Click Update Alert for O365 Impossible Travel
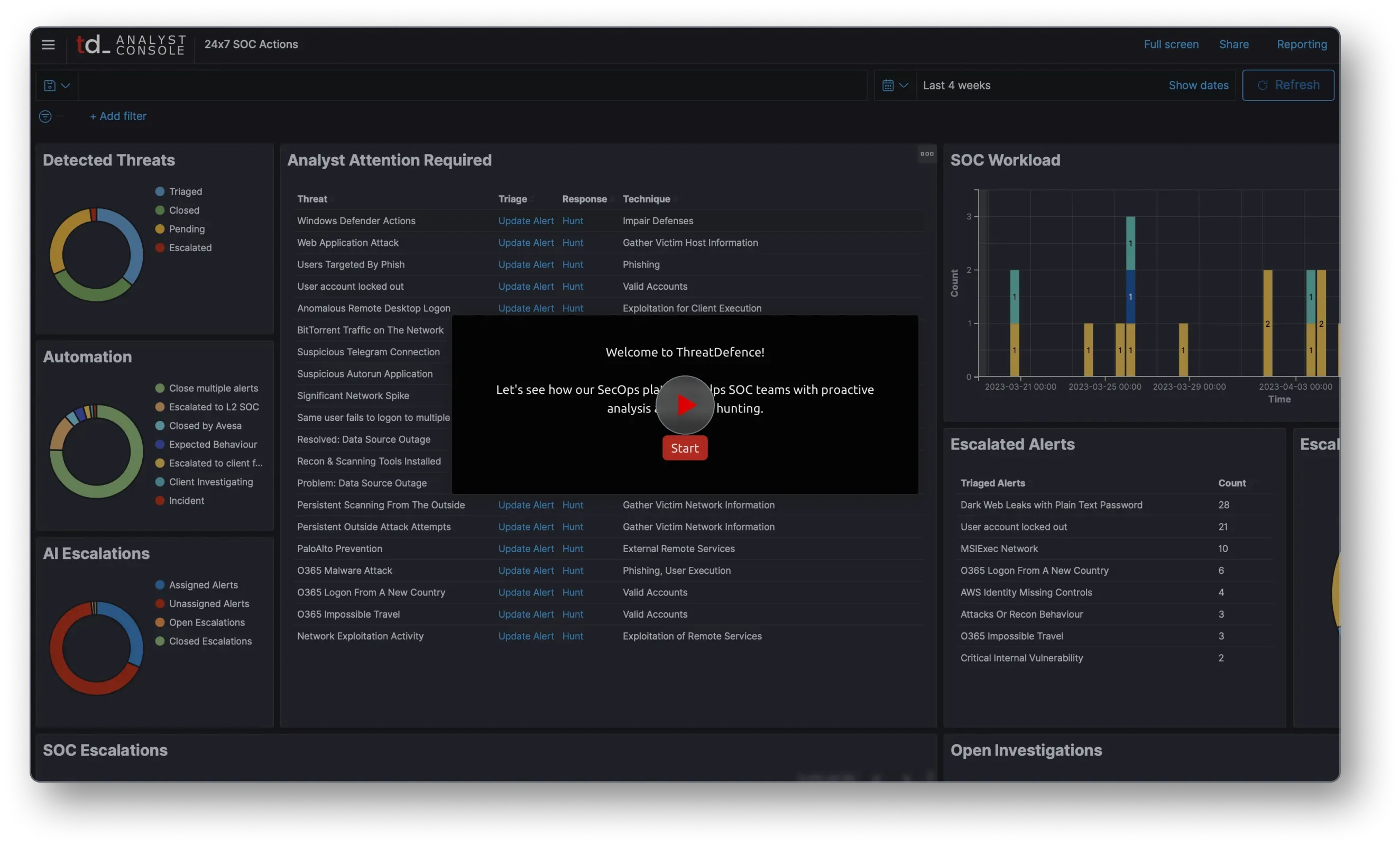Screen dimensions: 1400x845 click(526, 614)
